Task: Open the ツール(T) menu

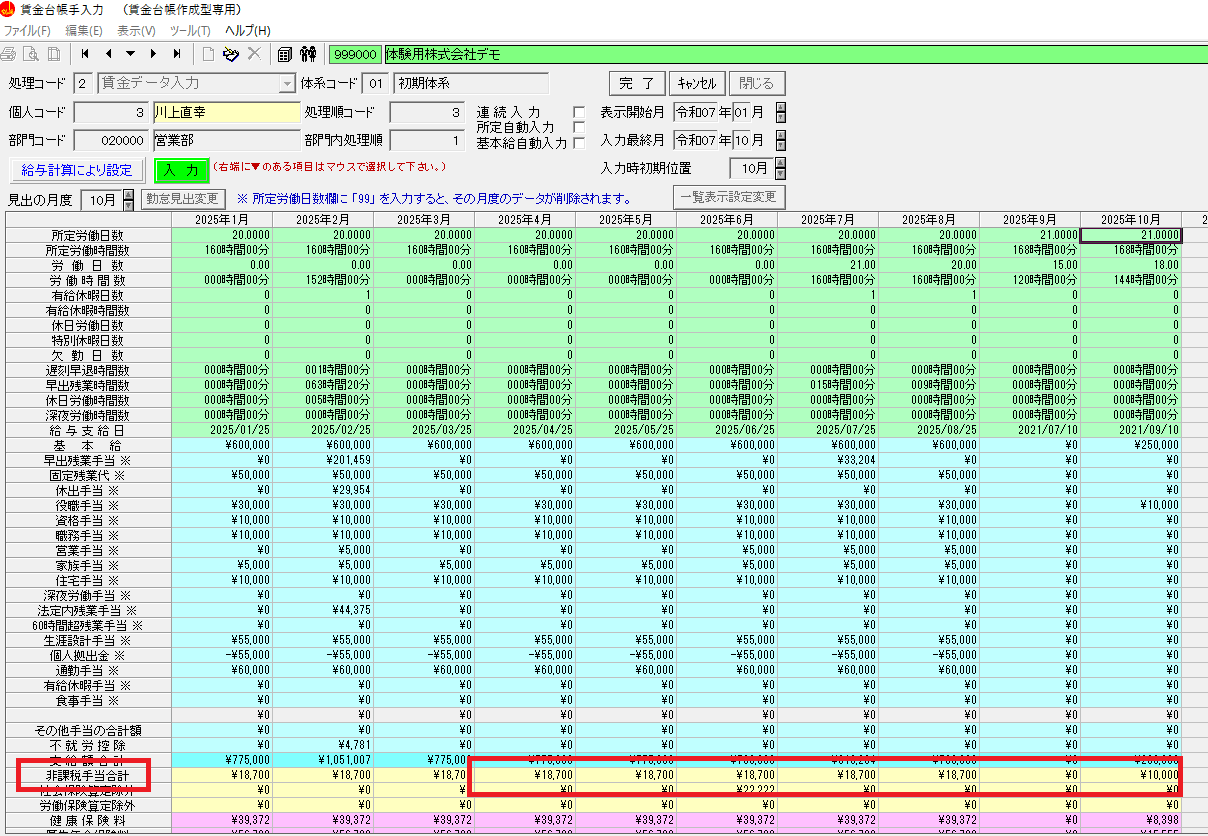Action: [190, 31]
